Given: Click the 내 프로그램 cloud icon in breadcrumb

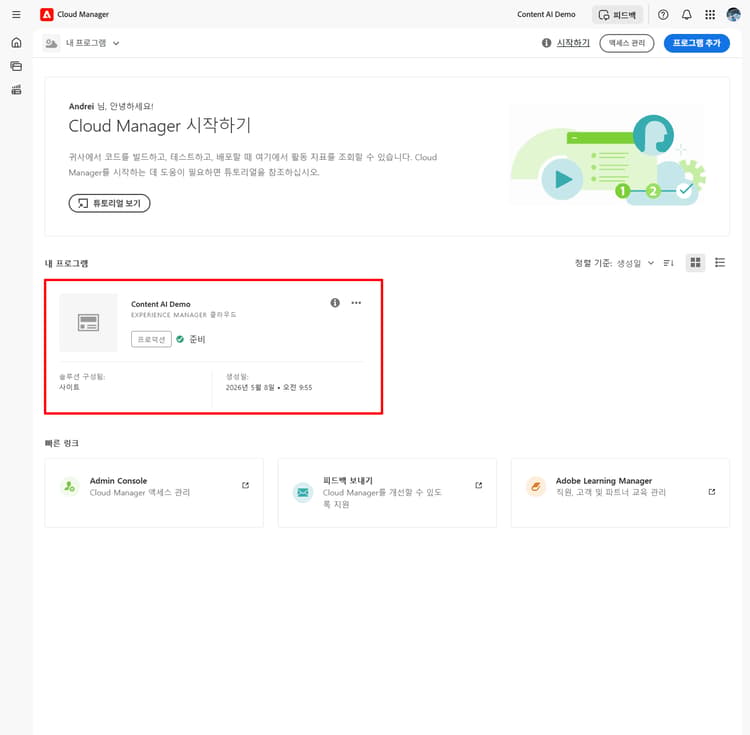Looking at the screenshot, I should point(51,43).
